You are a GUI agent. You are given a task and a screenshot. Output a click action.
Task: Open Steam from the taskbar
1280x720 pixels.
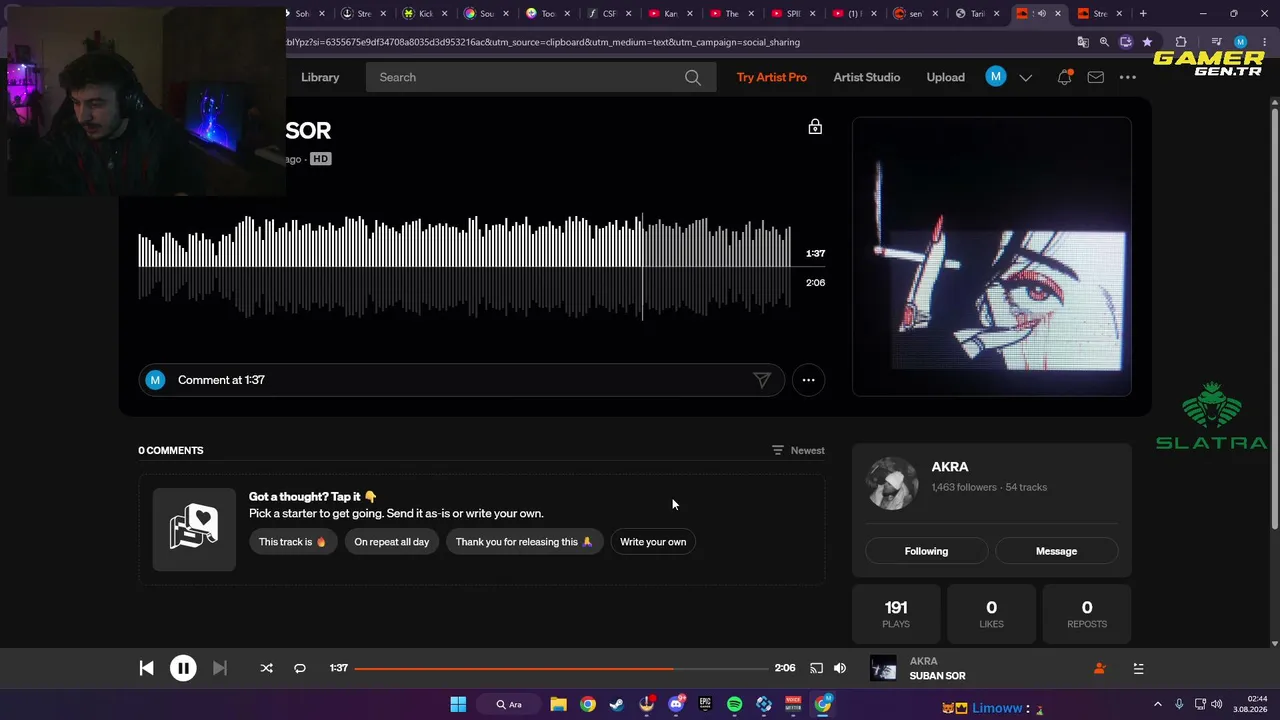point(617,704)
